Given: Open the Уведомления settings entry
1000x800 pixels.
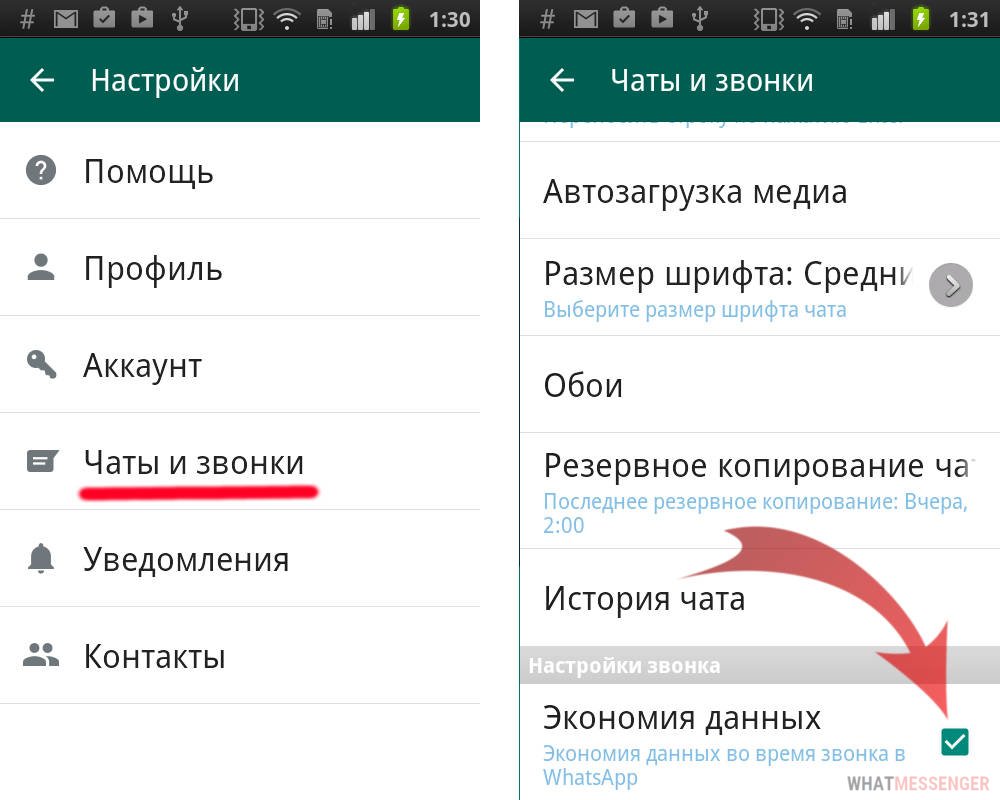Looking at the screenshot, I should coord(240,558).
